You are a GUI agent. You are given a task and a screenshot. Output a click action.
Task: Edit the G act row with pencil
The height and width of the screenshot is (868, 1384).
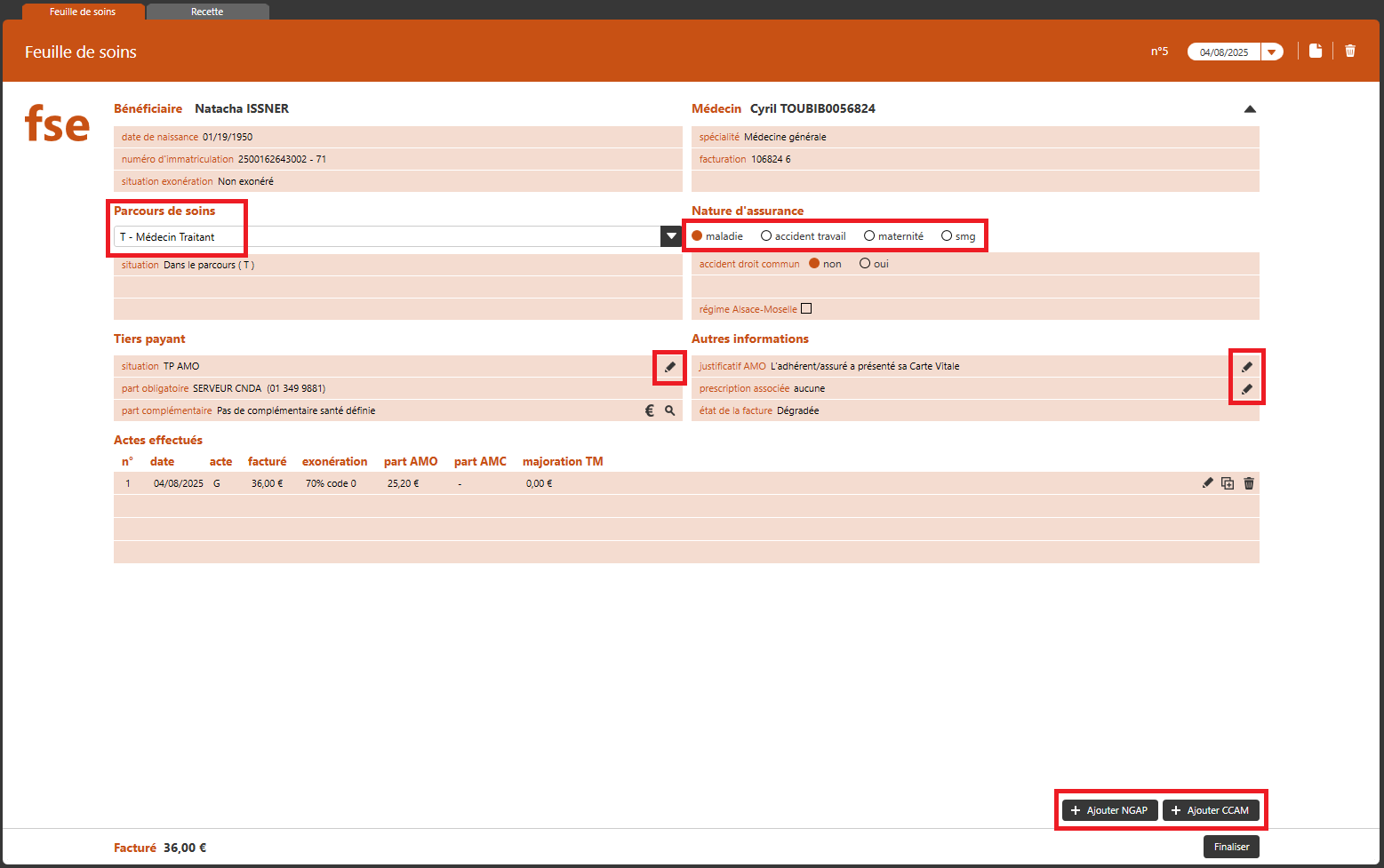(x=1207, y=483)
